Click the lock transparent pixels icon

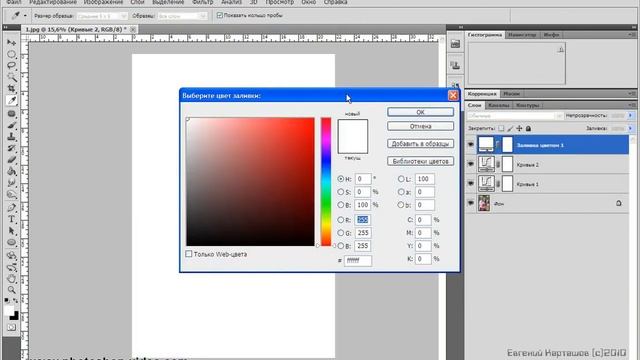(501, 128)
